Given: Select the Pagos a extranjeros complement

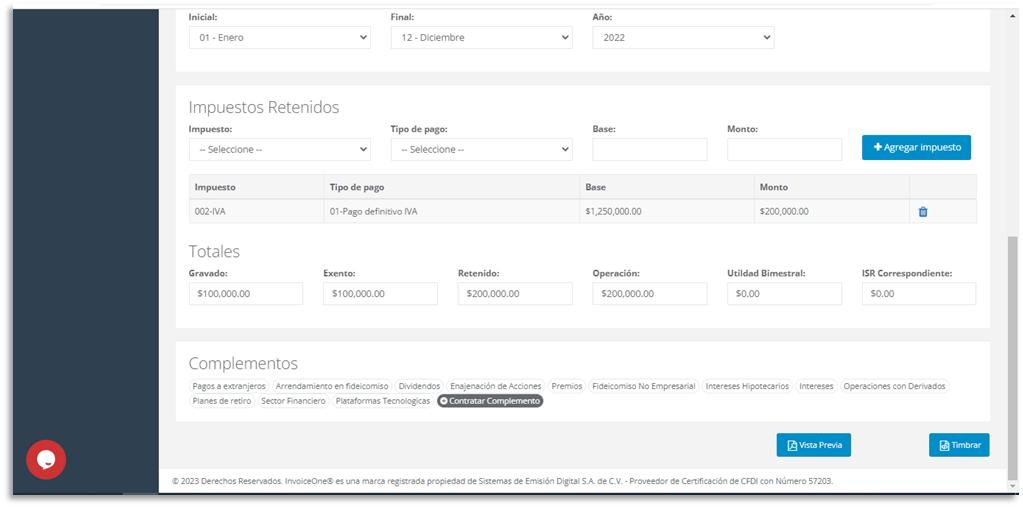Looking at the screenshot, I should coord(229,386).
